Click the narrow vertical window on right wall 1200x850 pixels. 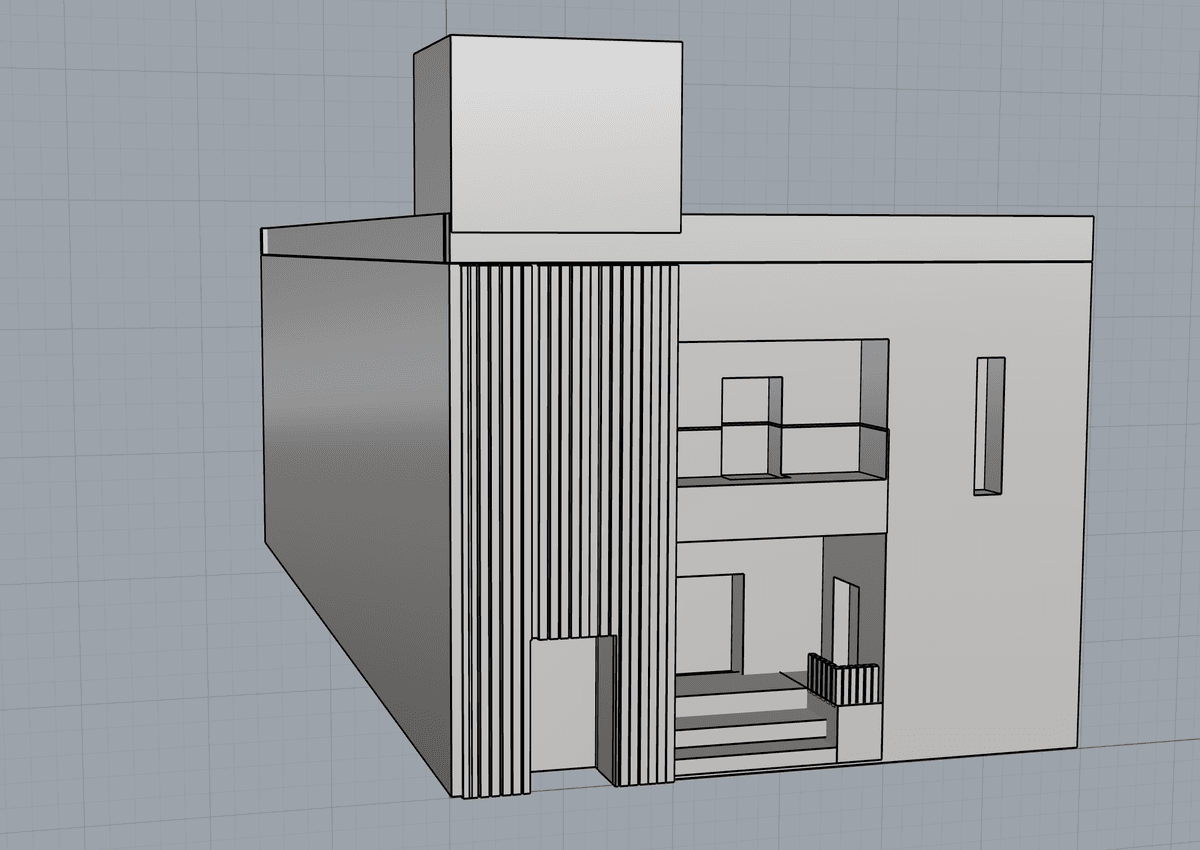(x=988, y=425)
